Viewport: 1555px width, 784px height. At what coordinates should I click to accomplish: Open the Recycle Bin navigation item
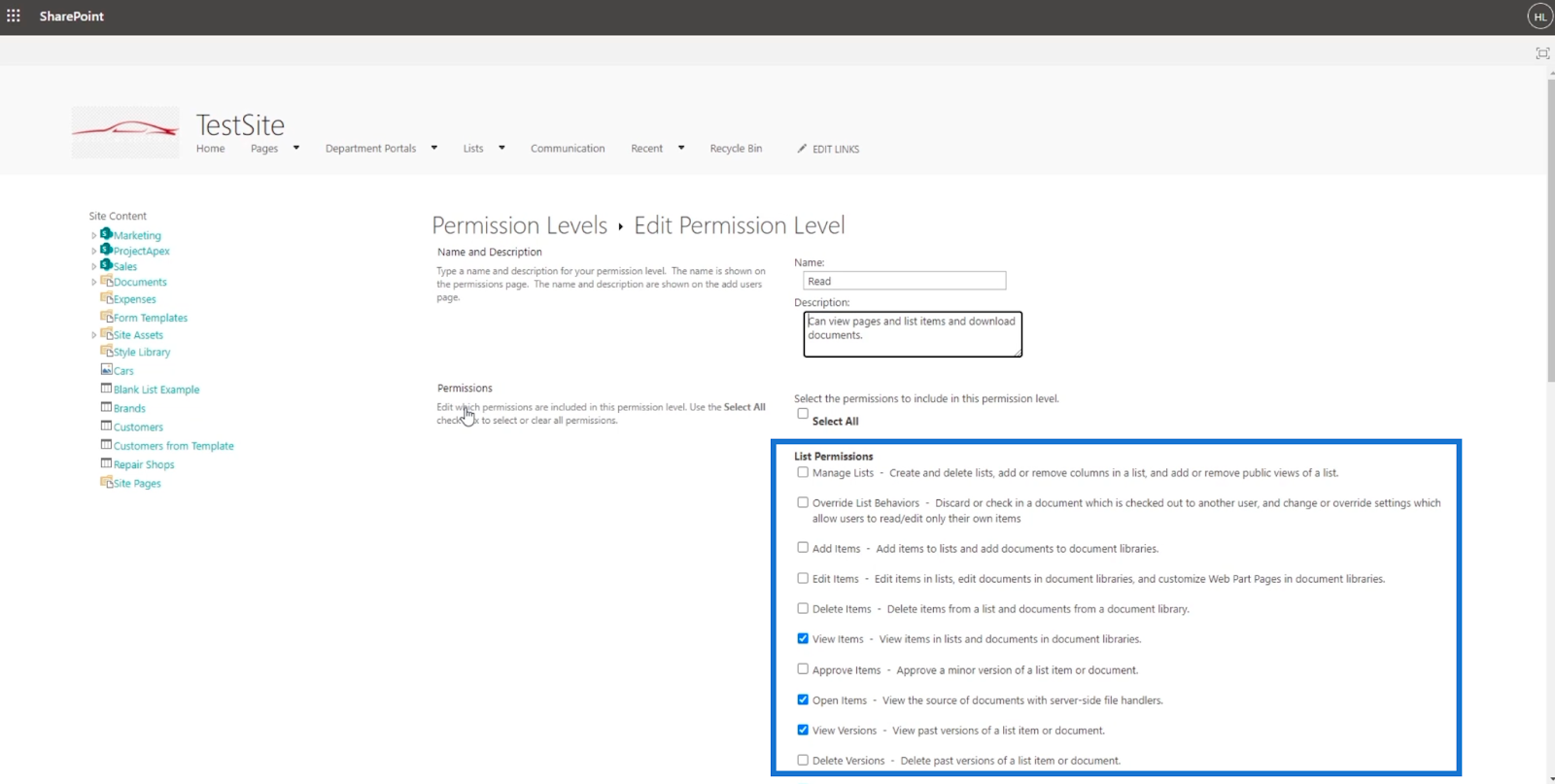click(x=736, y=149)
